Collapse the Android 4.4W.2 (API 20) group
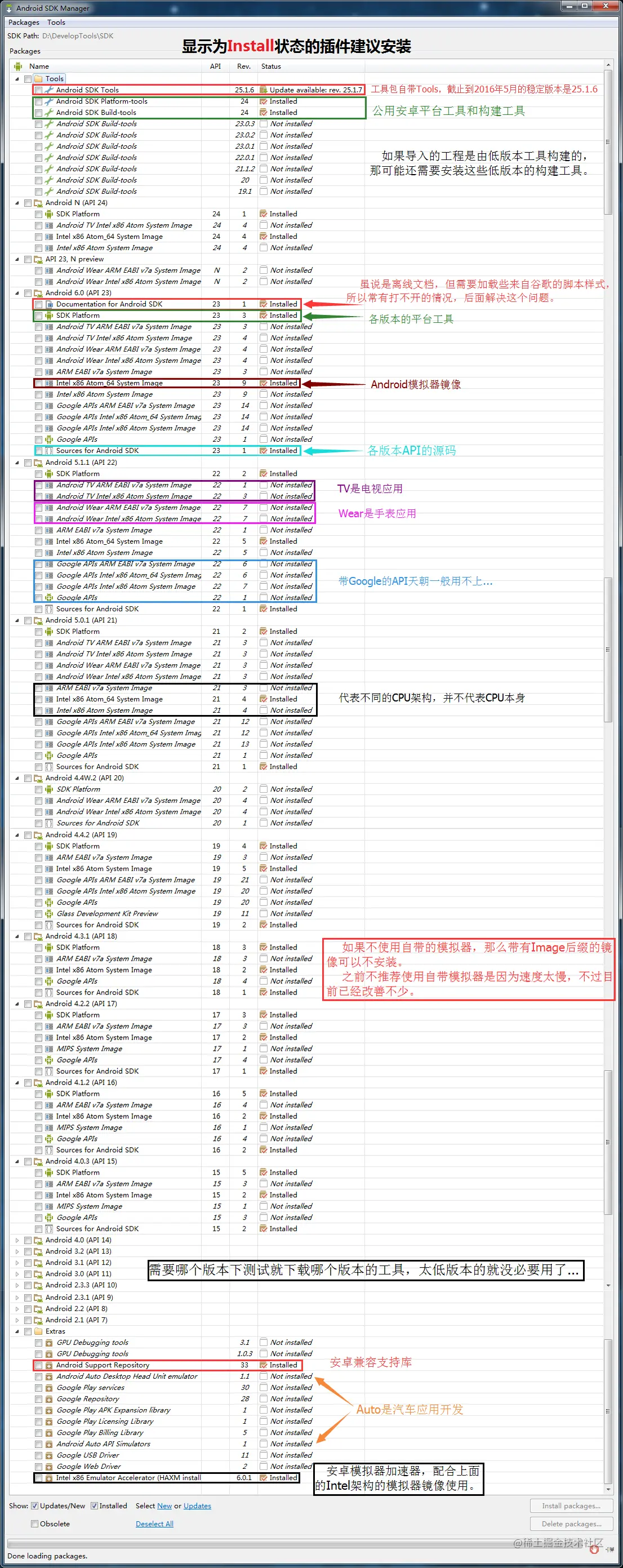Viewport: 623px width, 1568px height. pos(17,779)
